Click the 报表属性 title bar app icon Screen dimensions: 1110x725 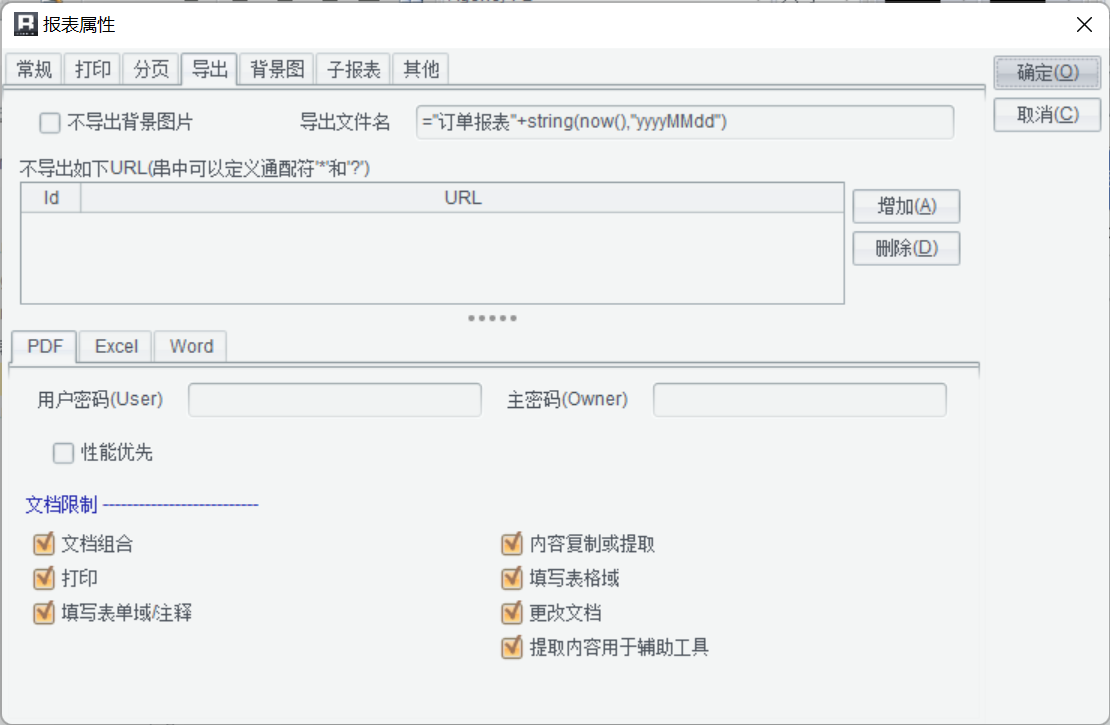pyautogui.click(x=25, y=24)
